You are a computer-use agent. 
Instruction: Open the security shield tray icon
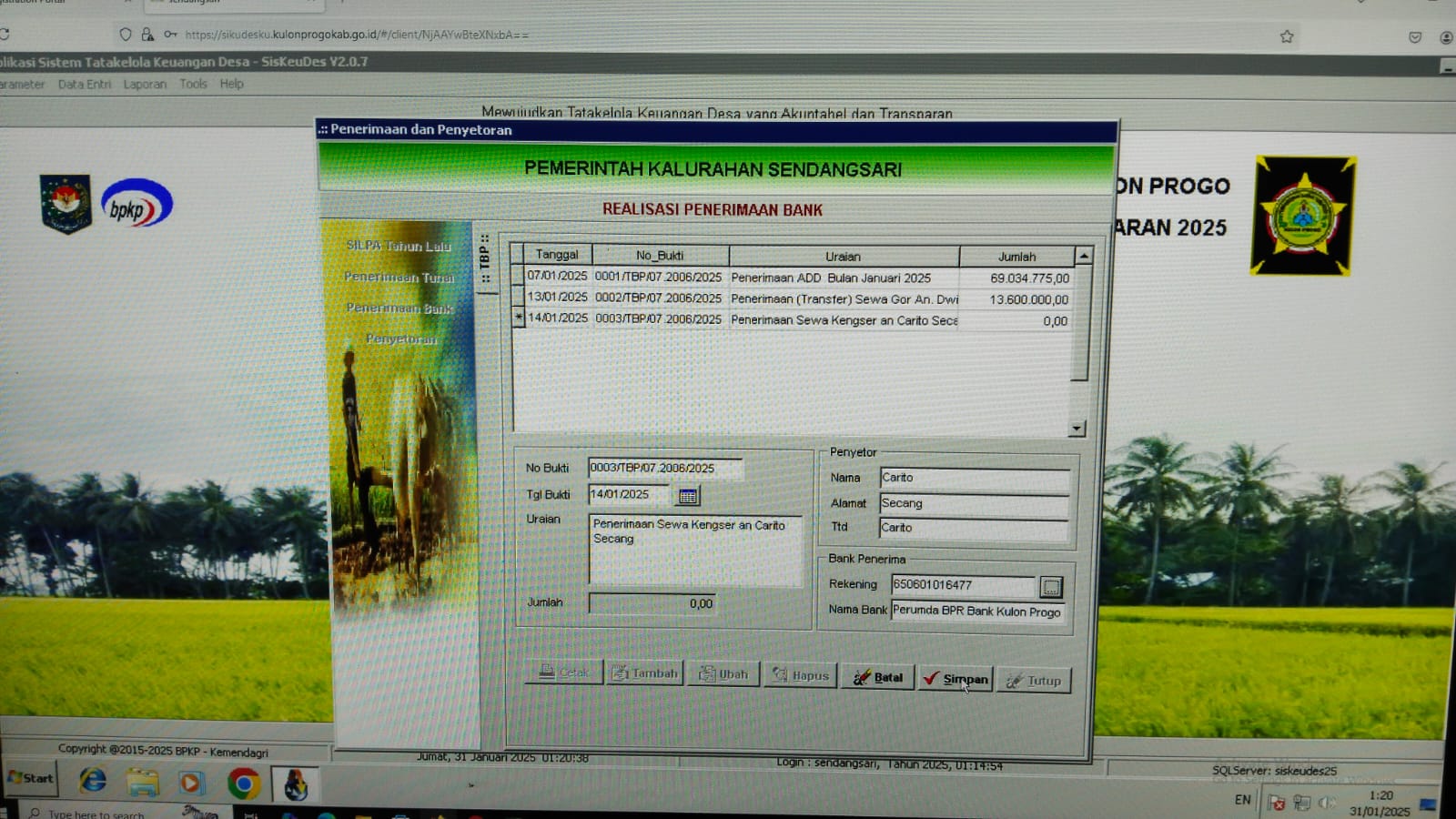tap(1277, 803)
